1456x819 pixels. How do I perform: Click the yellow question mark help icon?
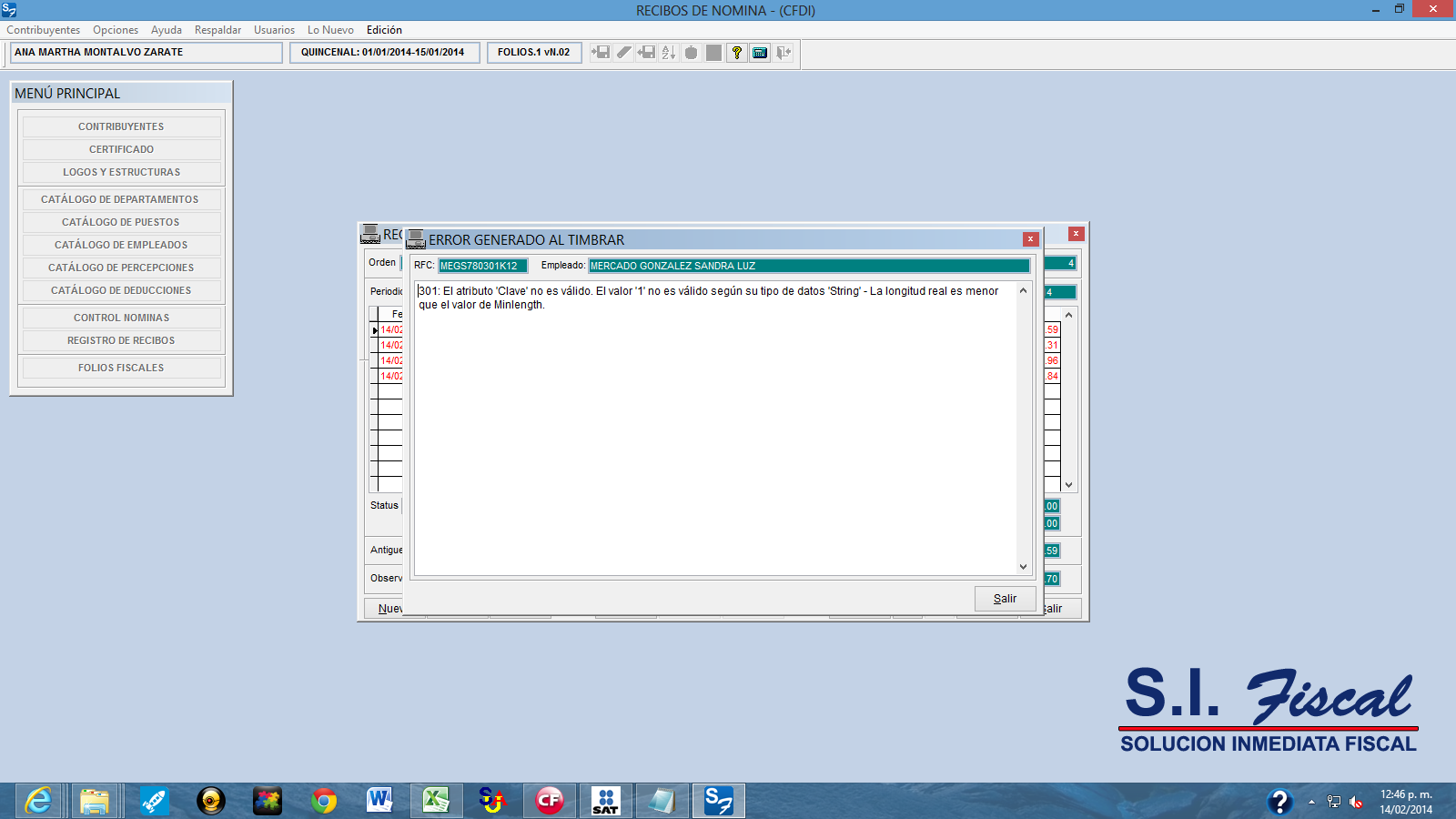pyautogui.click(x=737, y=53)
